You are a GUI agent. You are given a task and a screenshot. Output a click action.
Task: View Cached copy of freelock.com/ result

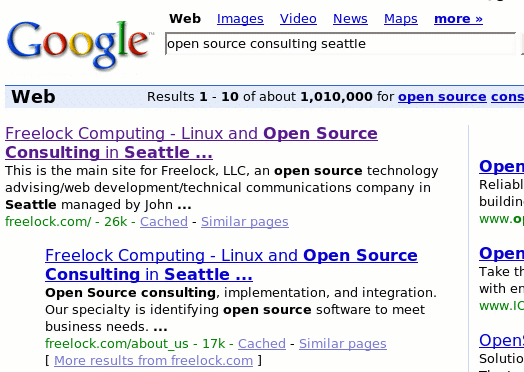(x=164, y=222)
